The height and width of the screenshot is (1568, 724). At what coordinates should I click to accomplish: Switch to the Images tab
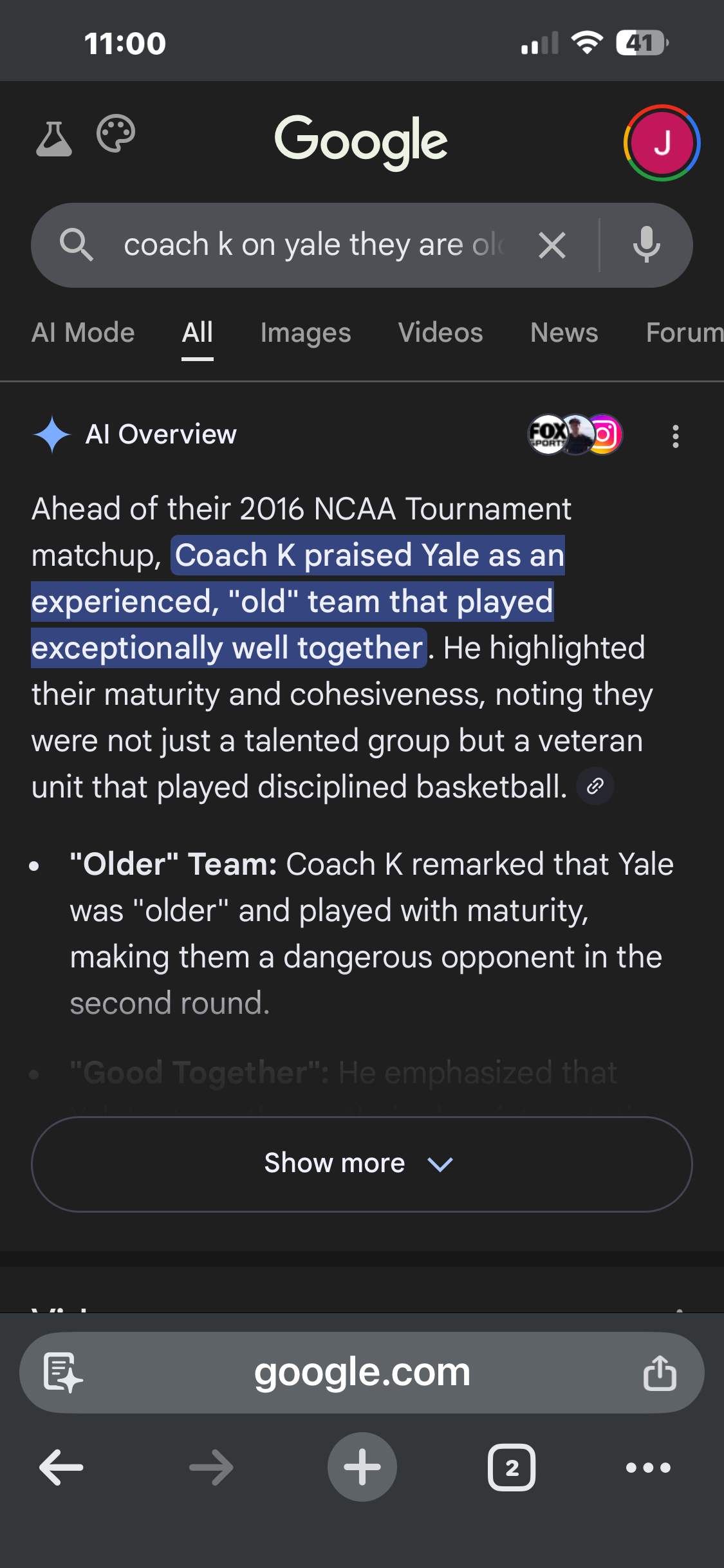coord(306,333)
